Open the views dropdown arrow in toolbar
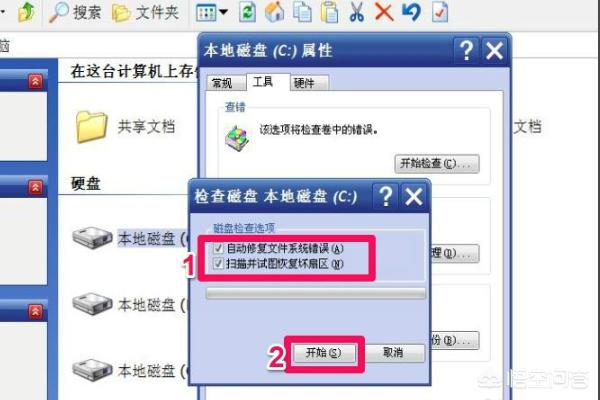 click(223, 12)
